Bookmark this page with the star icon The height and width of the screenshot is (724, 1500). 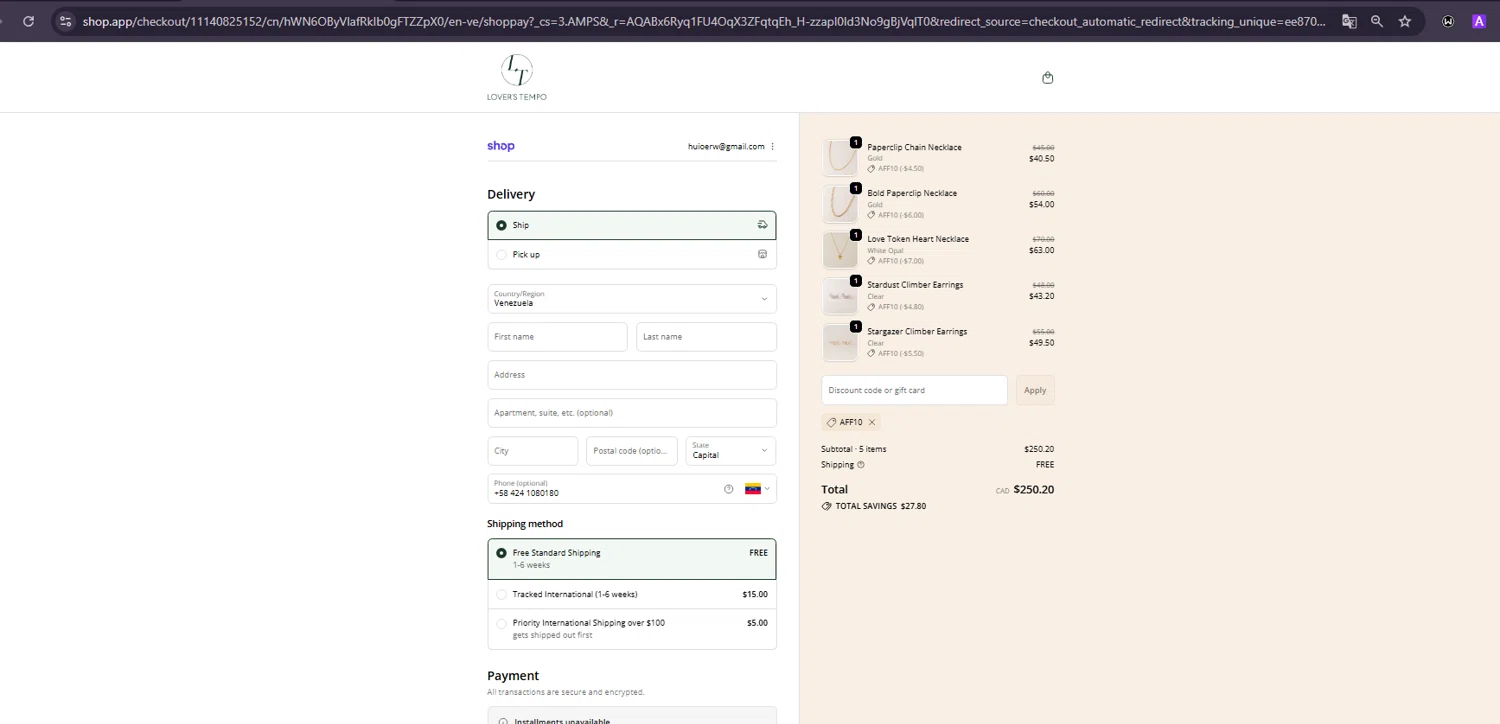tap(1405, 21)
